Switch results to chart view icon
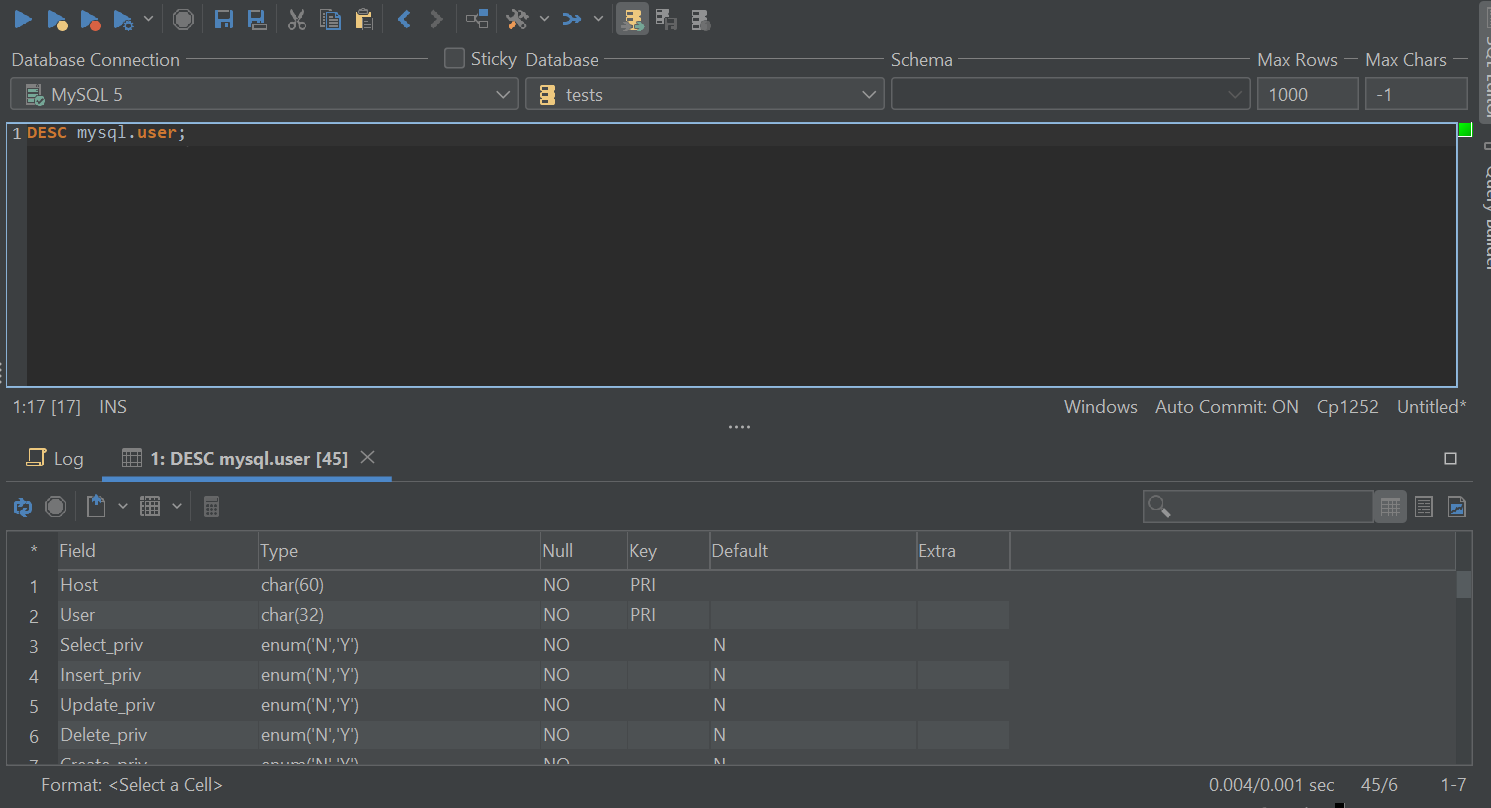 1456,506
